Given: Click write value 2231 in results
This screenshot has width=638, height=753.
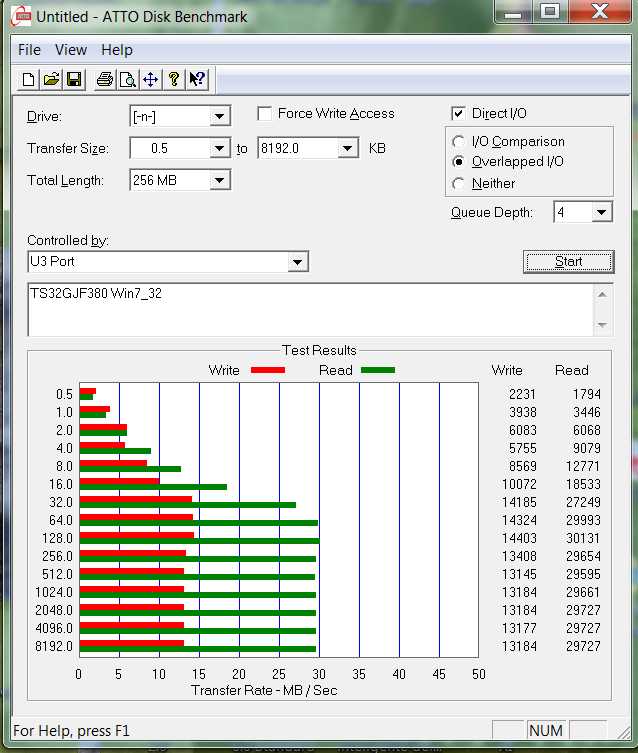Looking at the screenshot, I should (x=522, y=394).
